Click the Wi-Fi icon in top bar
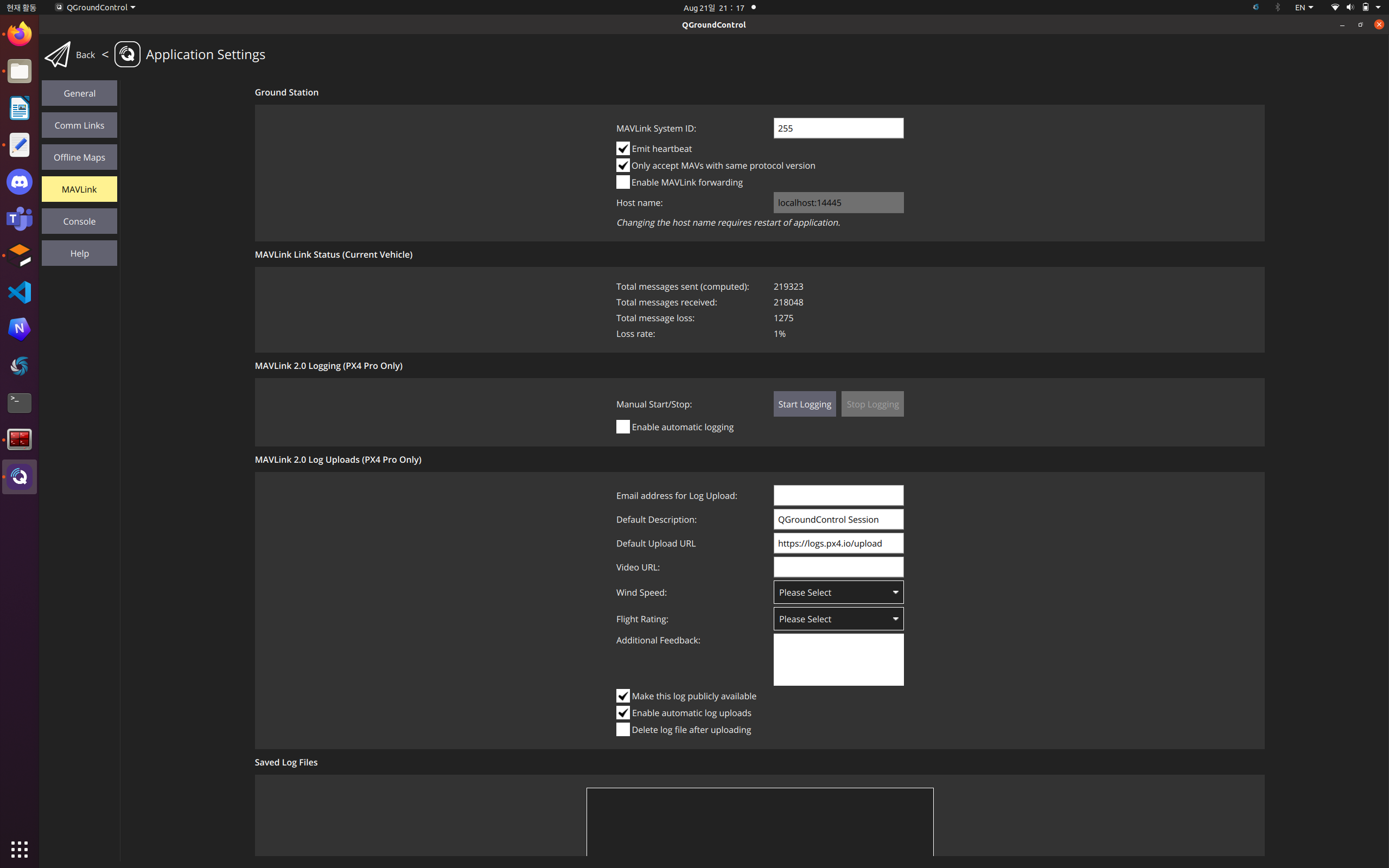This screenshot has width=1389, height=868. [x=1335, y=8]
